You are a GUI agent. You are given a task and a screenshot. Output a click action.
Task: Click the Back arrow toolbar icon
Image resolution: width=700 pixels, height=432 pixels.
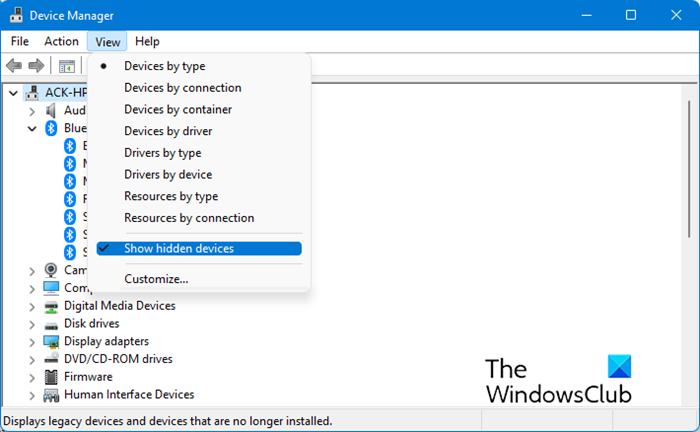coord(14,66)
